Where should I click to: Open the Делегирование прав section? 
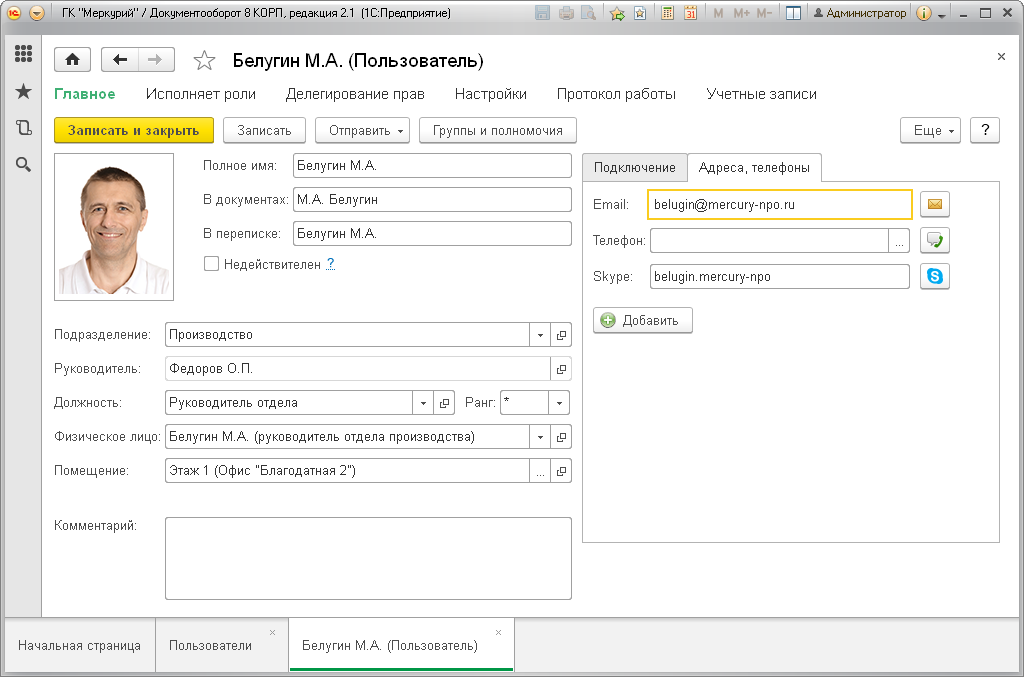tap(355, 94)
